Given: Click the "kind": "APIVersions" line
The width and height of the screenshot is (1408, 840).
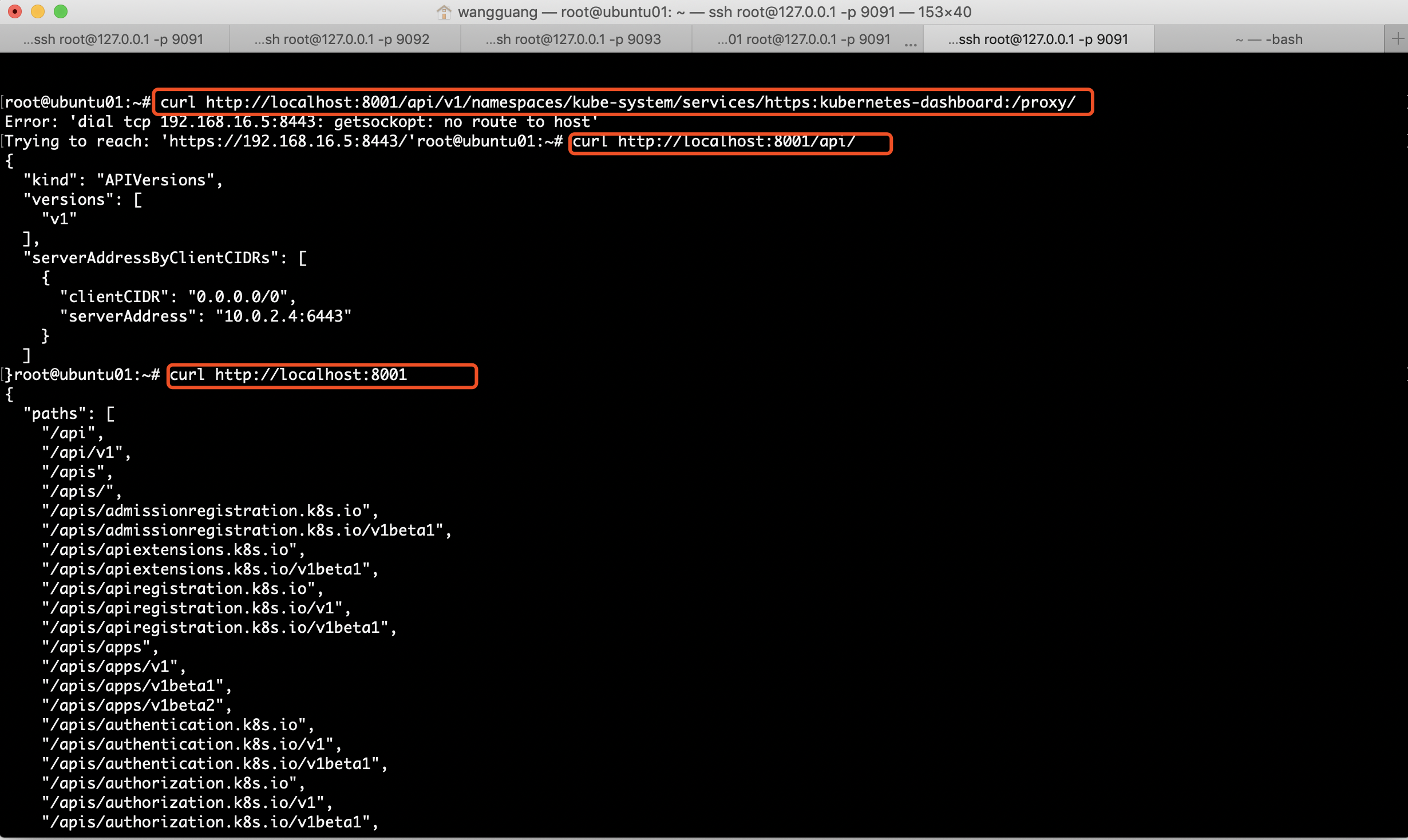Looking at the screenshot, I should pyautogui.click(x=122, y=180).
